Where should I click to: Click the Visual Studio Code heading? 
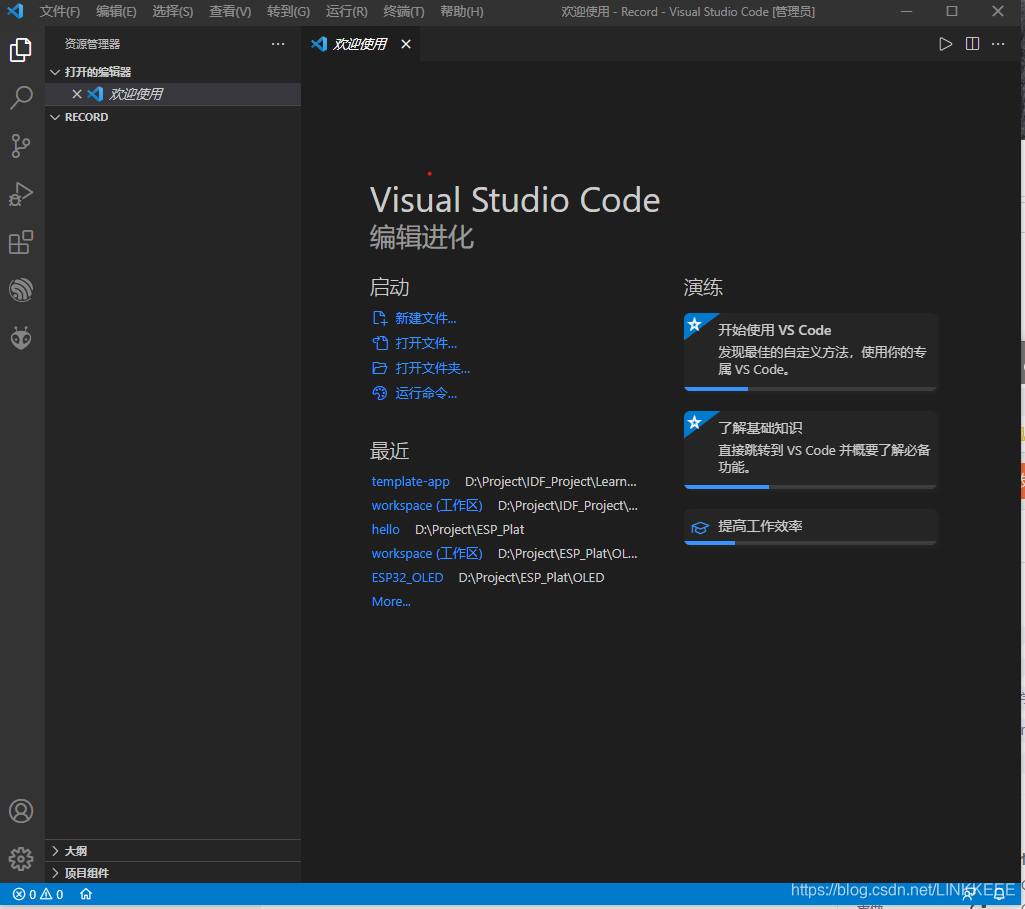(x=514, y=199)
